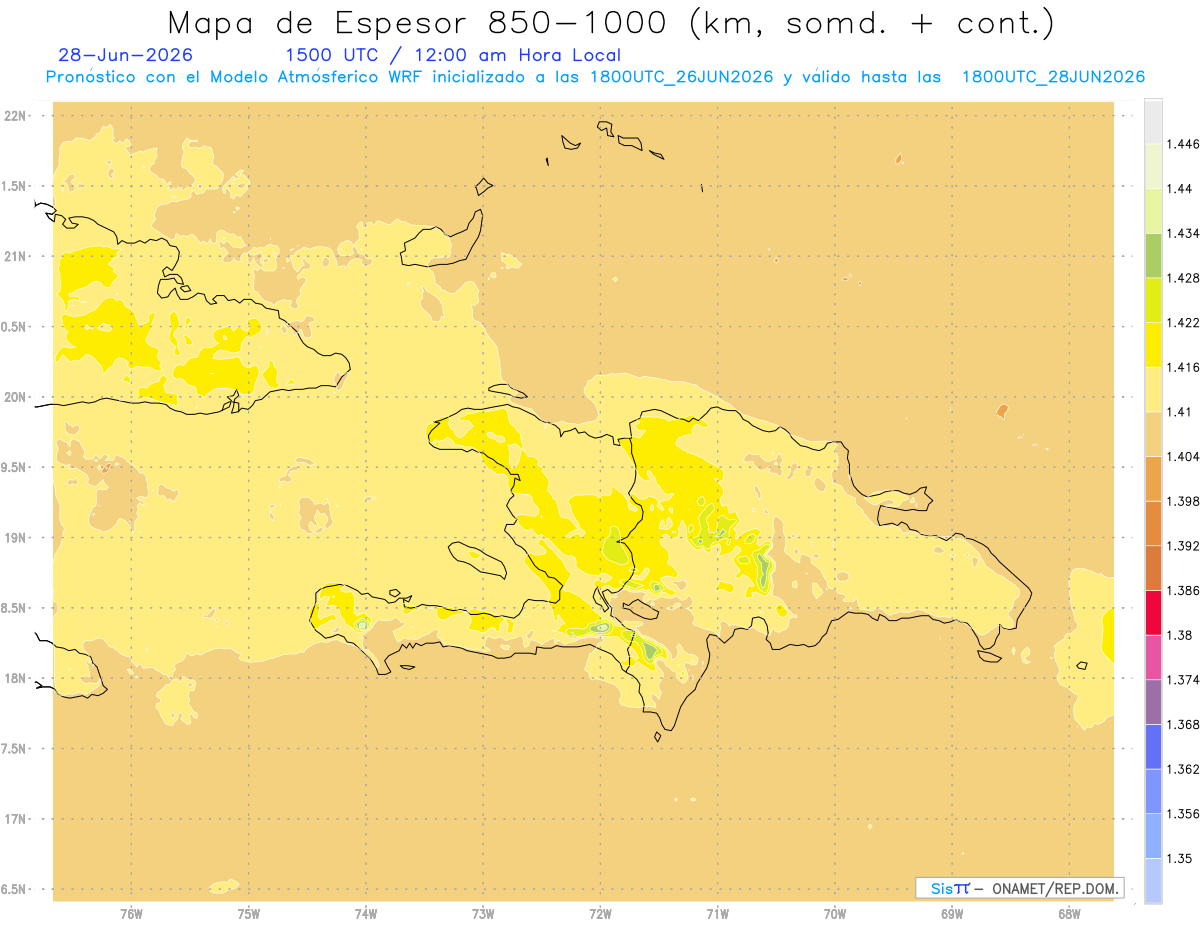Image resolution: width=1200 pixels, height=927 pixels.
Task: Click the bright yellow legend swatch between 1.416 and 1.422
Action: tap(1153, 345)
